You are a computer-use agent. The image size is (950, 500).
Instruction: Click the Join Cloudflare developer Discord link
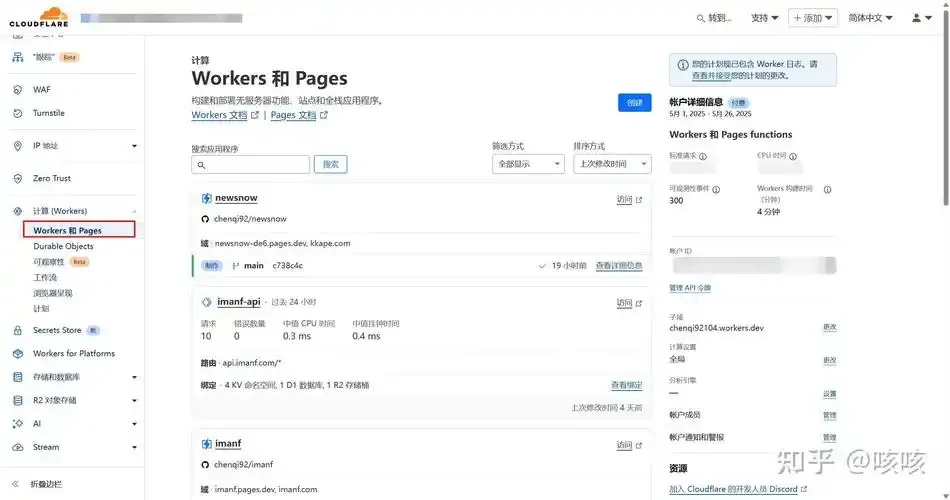738,489
